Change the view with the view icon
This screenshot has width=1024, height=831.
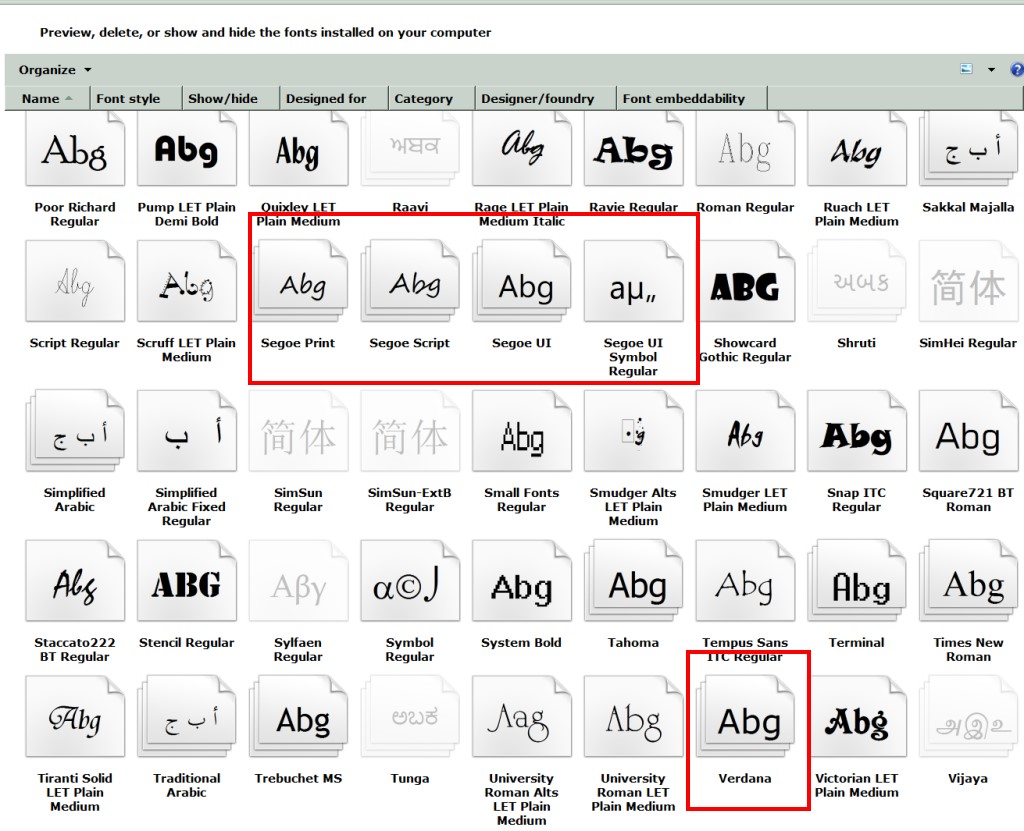click(x=967, y=69)
